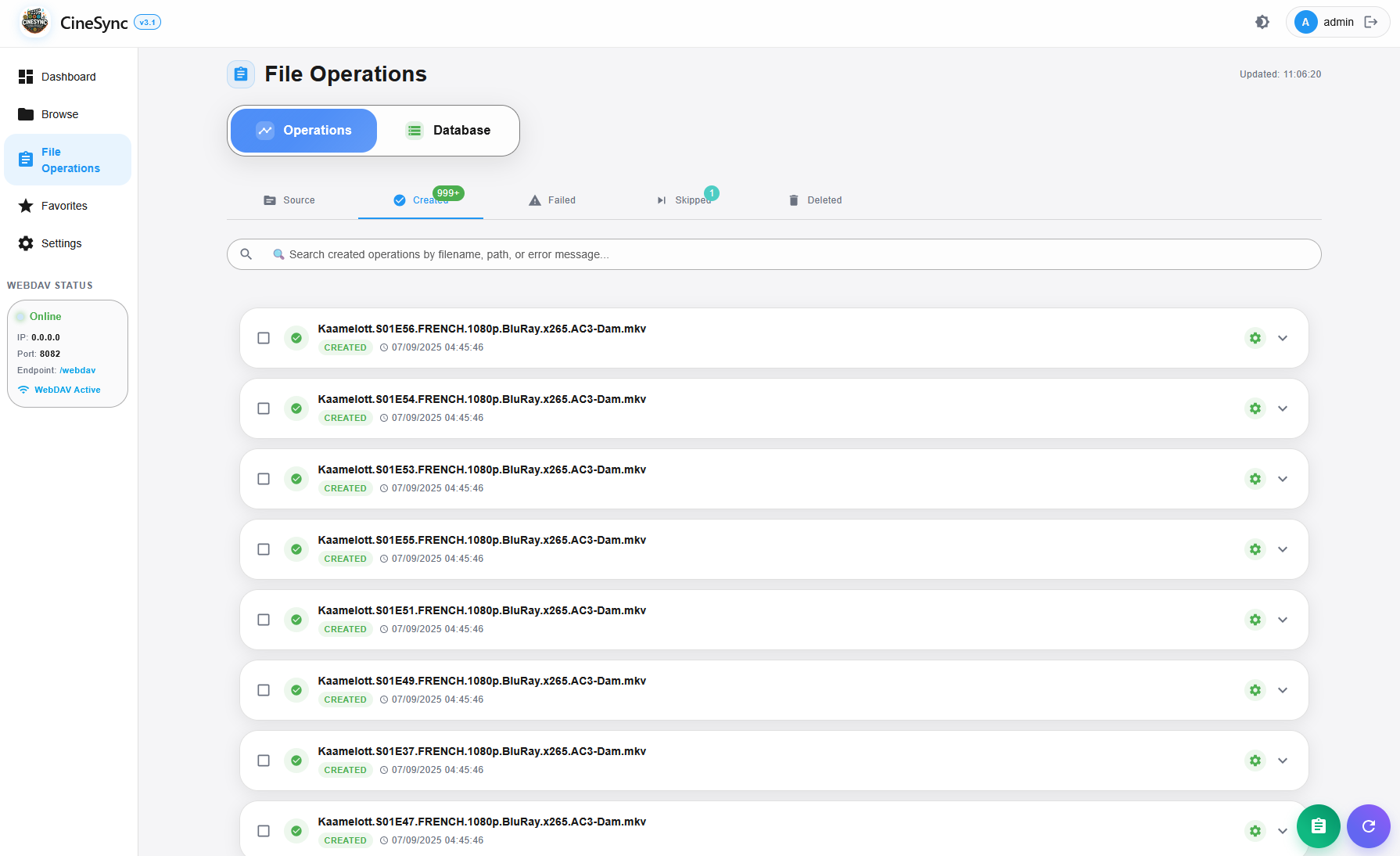
Task: Click the search created operations field
Action: coord(782,254)
